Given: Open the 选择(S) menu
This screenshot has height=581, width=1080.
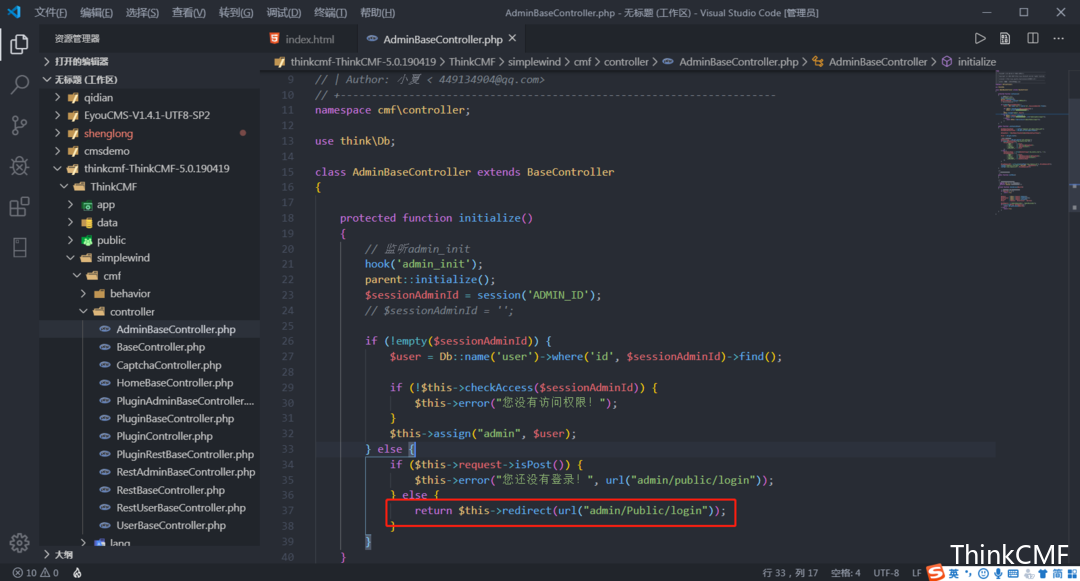Looking at the screenshot, I should click(142, 12).
